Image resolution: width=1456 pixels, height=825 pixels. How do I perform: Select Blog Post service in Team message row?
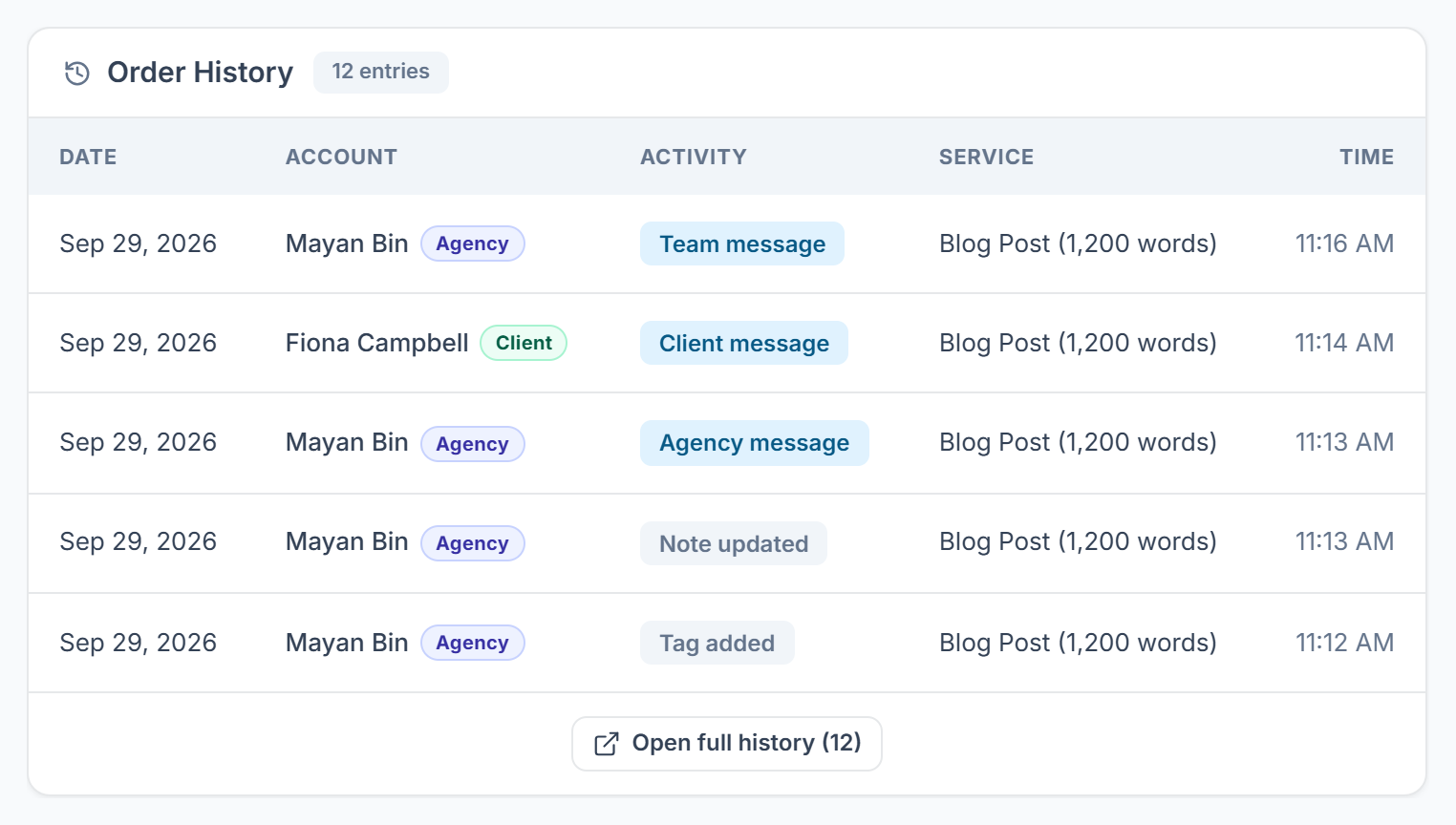tap(1078, 244)
